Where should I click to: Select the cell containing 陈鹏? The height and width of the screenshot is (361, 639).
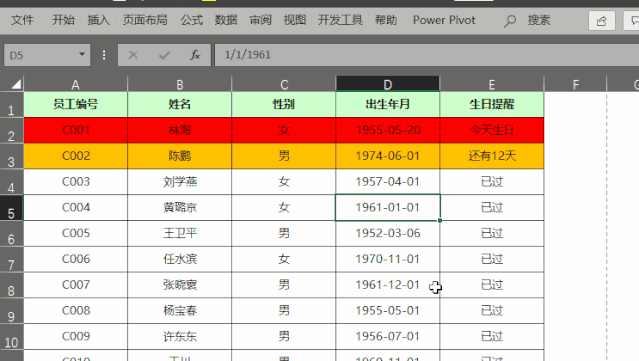(x=180, y=156)
